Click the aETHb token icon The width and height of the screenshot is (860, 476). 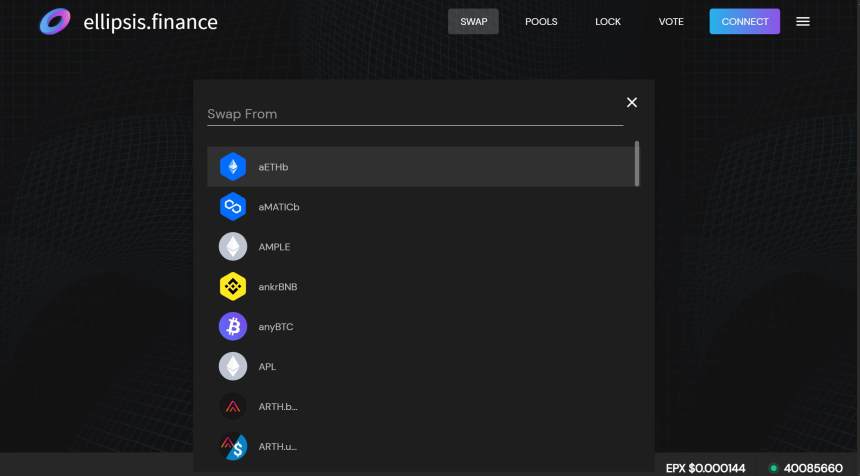pyautogui.click(x=233, y=167)
